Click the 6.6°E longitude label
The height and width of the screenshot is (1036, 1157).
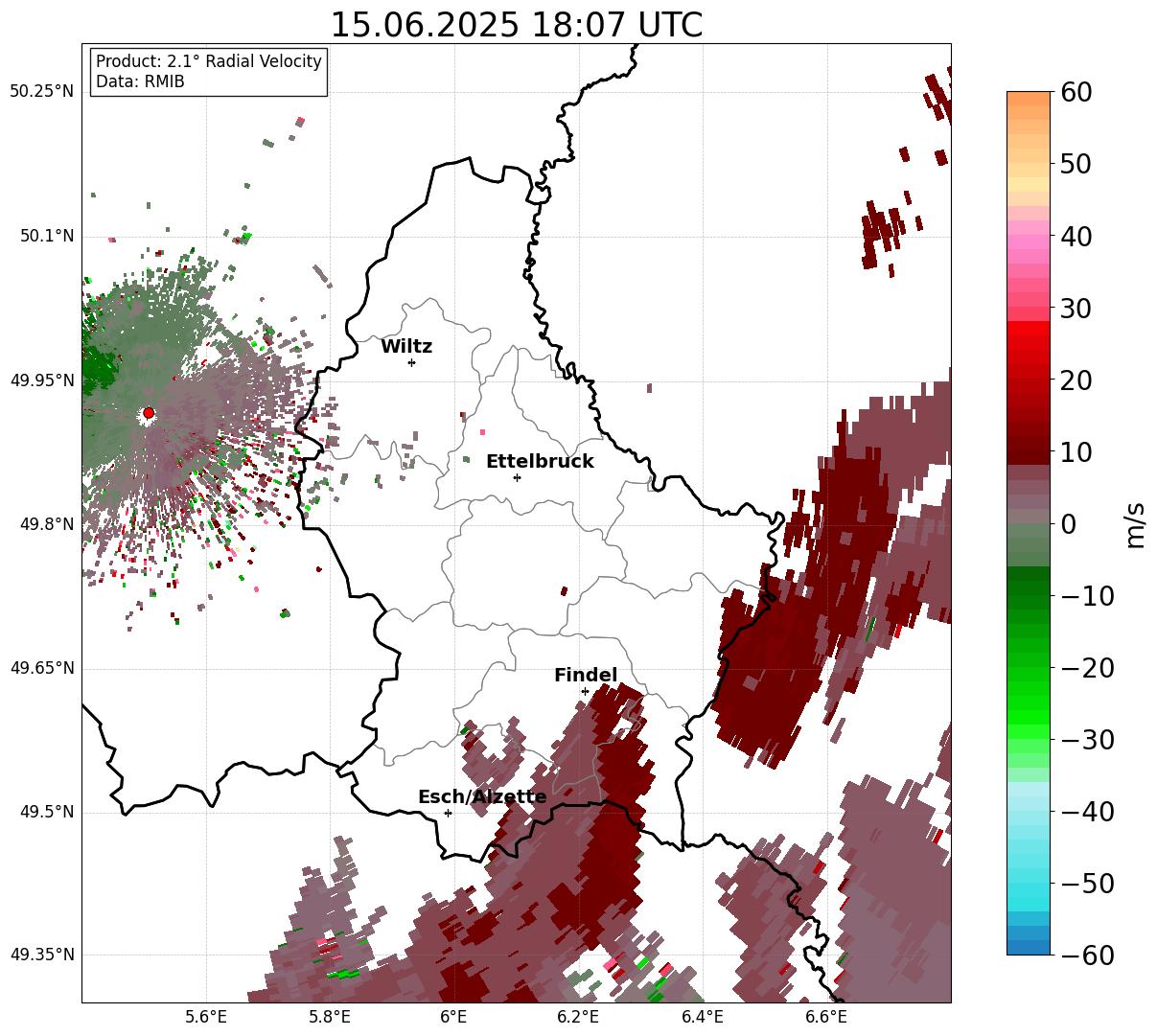pos(827,1018)
